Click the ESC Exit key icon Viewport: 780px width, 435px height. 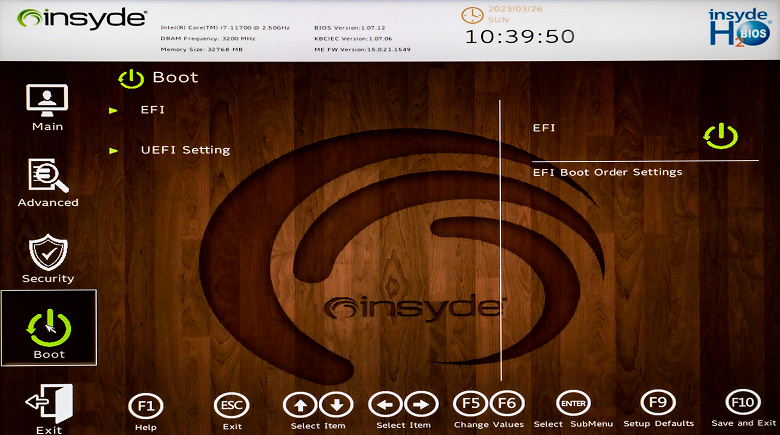pyautogui.click(x=231, y=405)
